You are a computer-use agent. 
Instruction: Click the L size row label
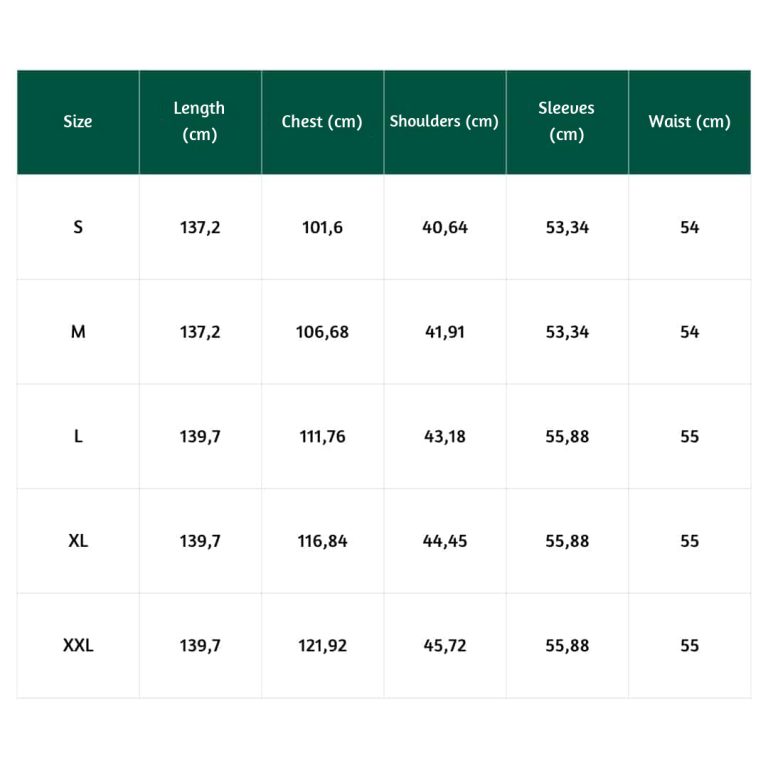click(x=78, y=436)
